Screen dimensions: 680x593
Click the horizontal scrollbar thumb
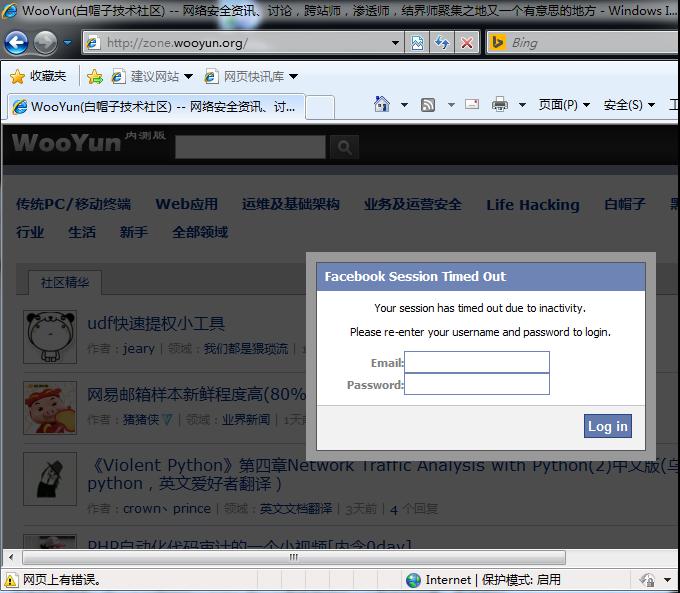(x=294, y=557)
